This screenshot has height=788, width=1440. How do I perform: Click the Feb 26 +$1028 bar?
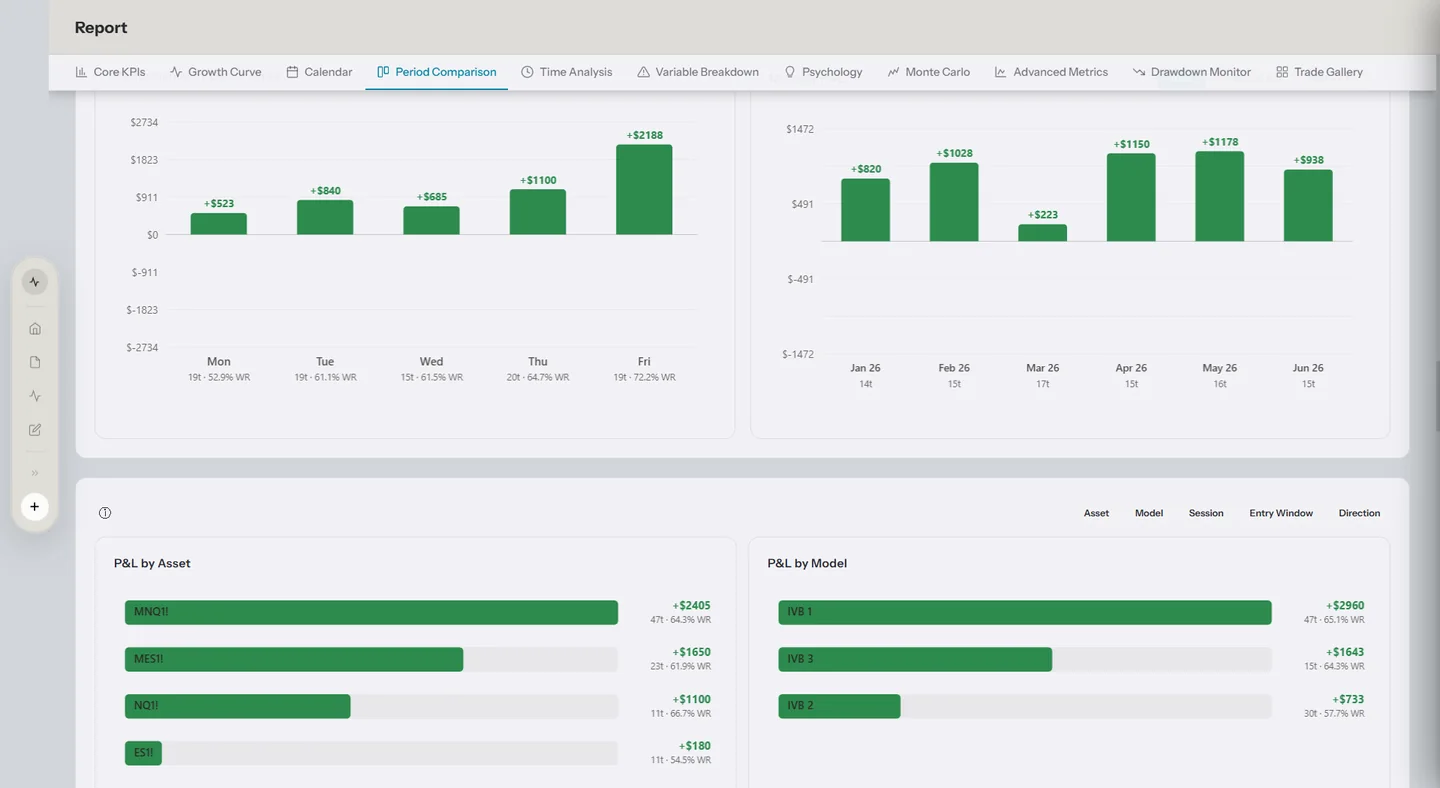click(x=954, y=202)
